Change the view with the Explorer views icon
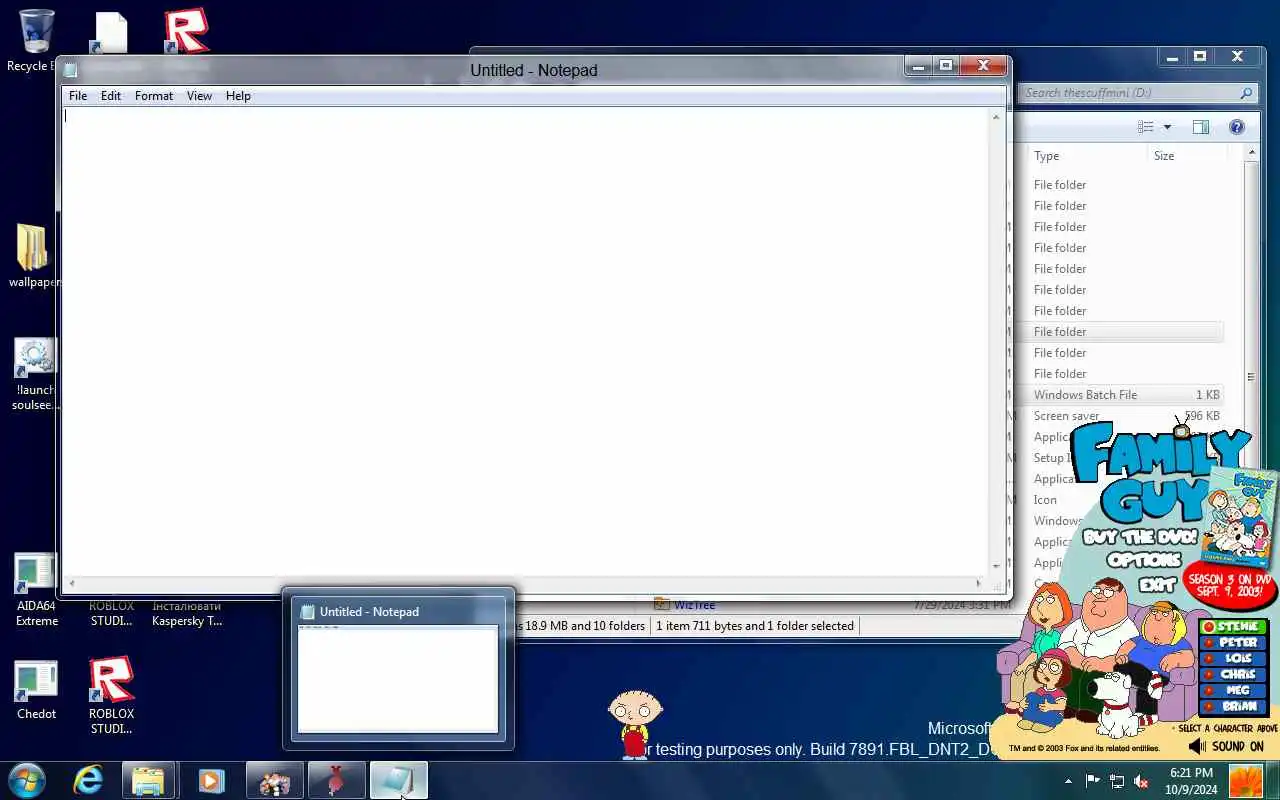 [x=1146, y=127]
